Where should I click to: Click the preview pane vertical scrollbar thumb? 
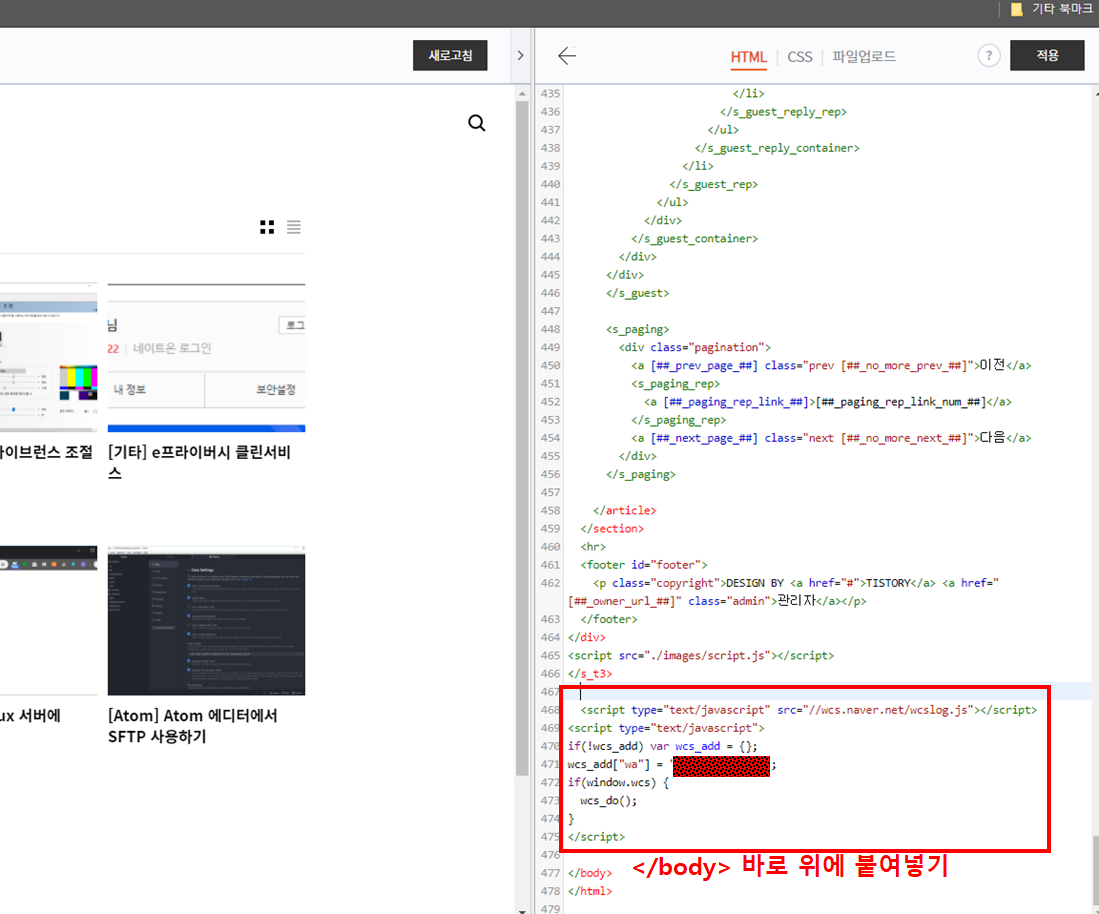click(522, 438)
